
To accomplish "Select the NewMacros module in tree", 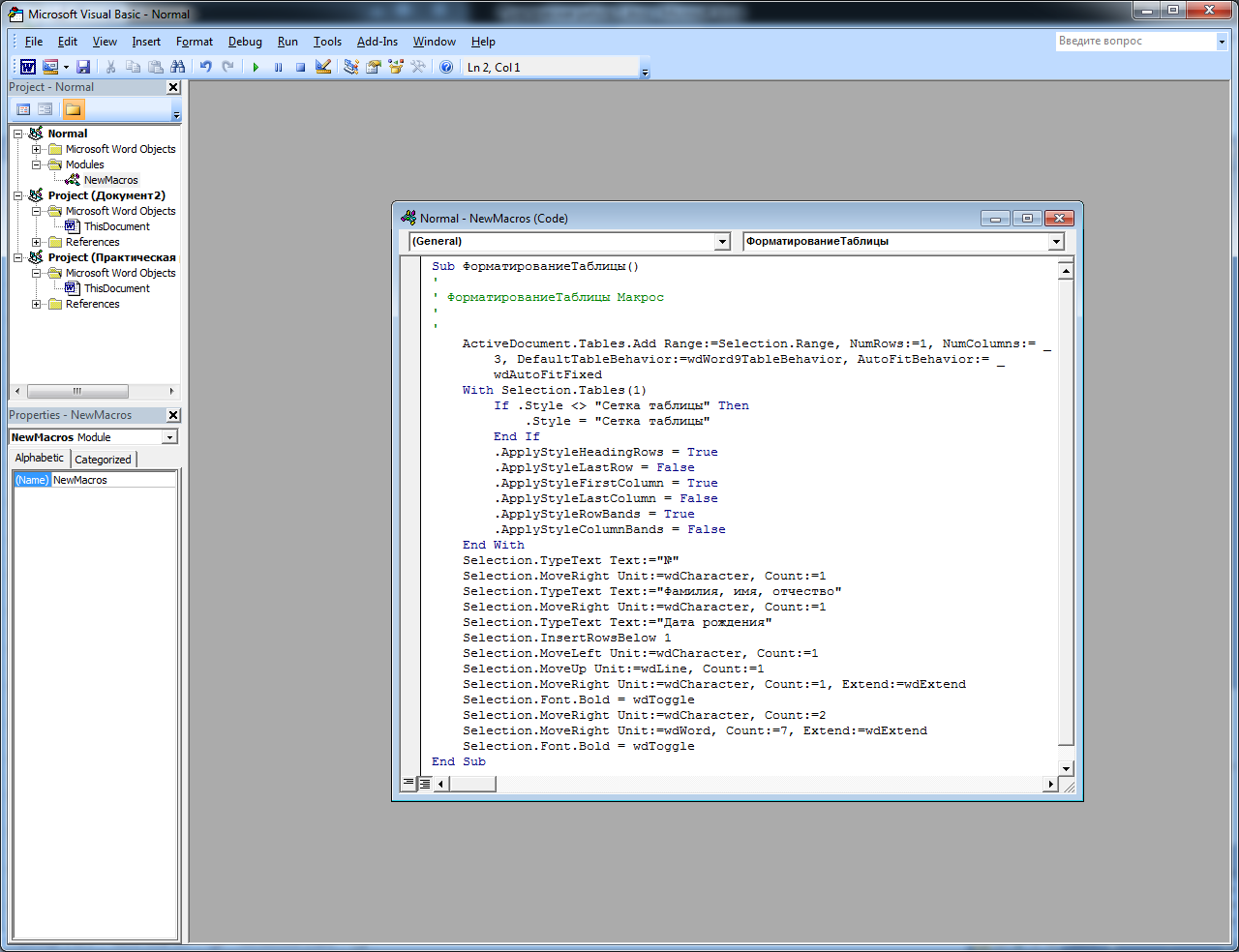I will tap(110, 180).
